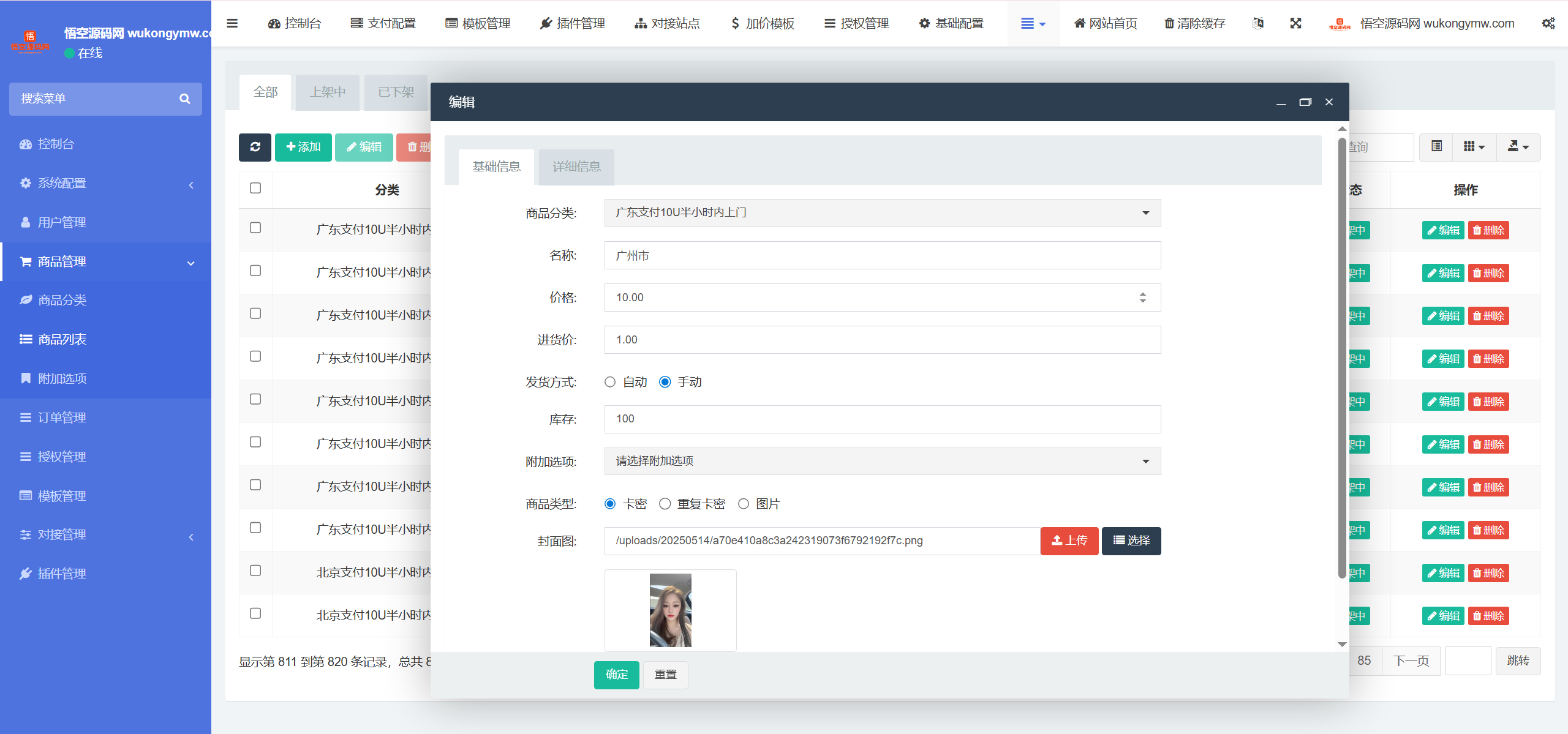
Task: Switch to the 详细信息 tab
Action: coord(576,167)
